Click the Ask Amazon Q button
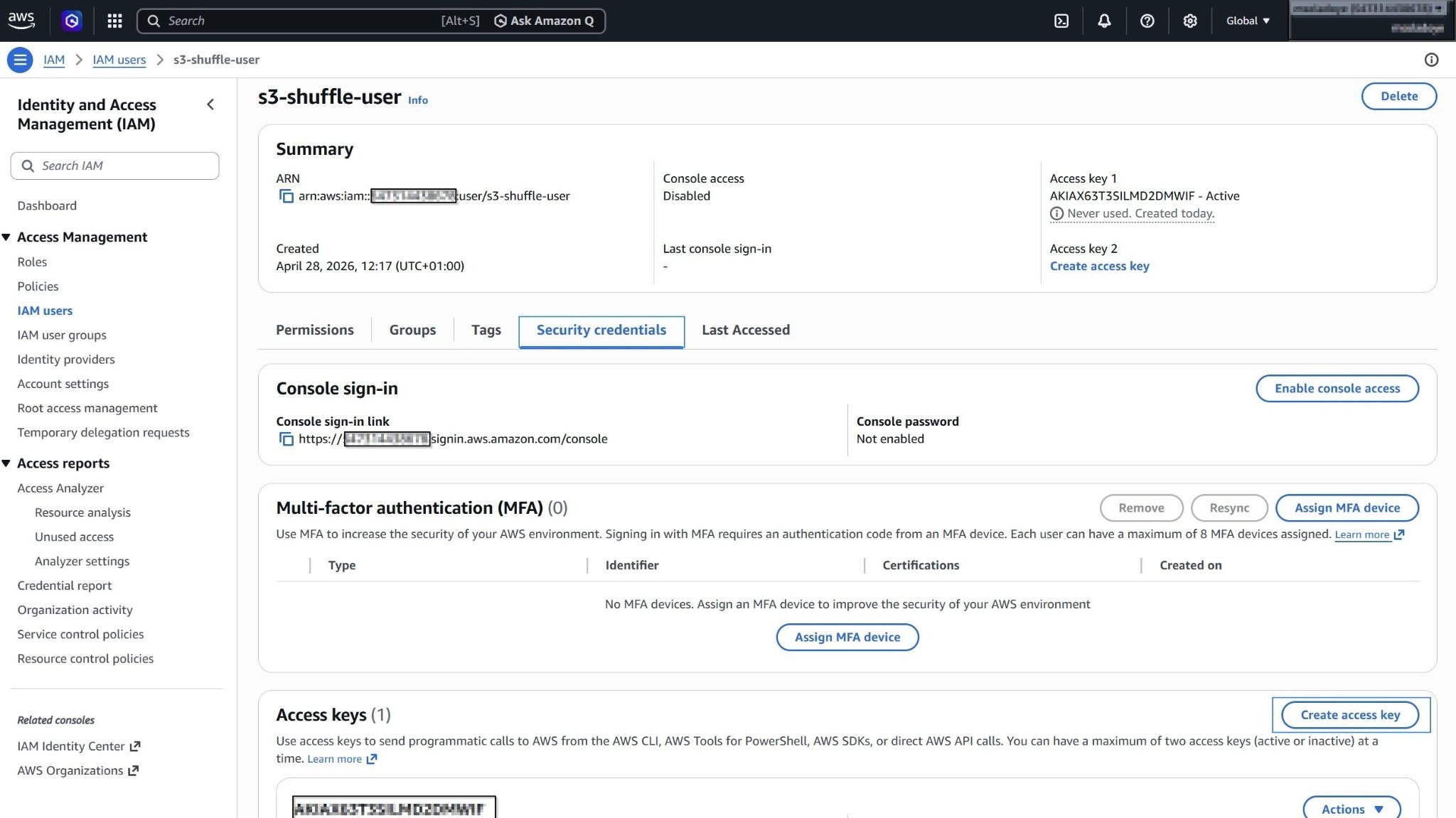 [544, 21]
